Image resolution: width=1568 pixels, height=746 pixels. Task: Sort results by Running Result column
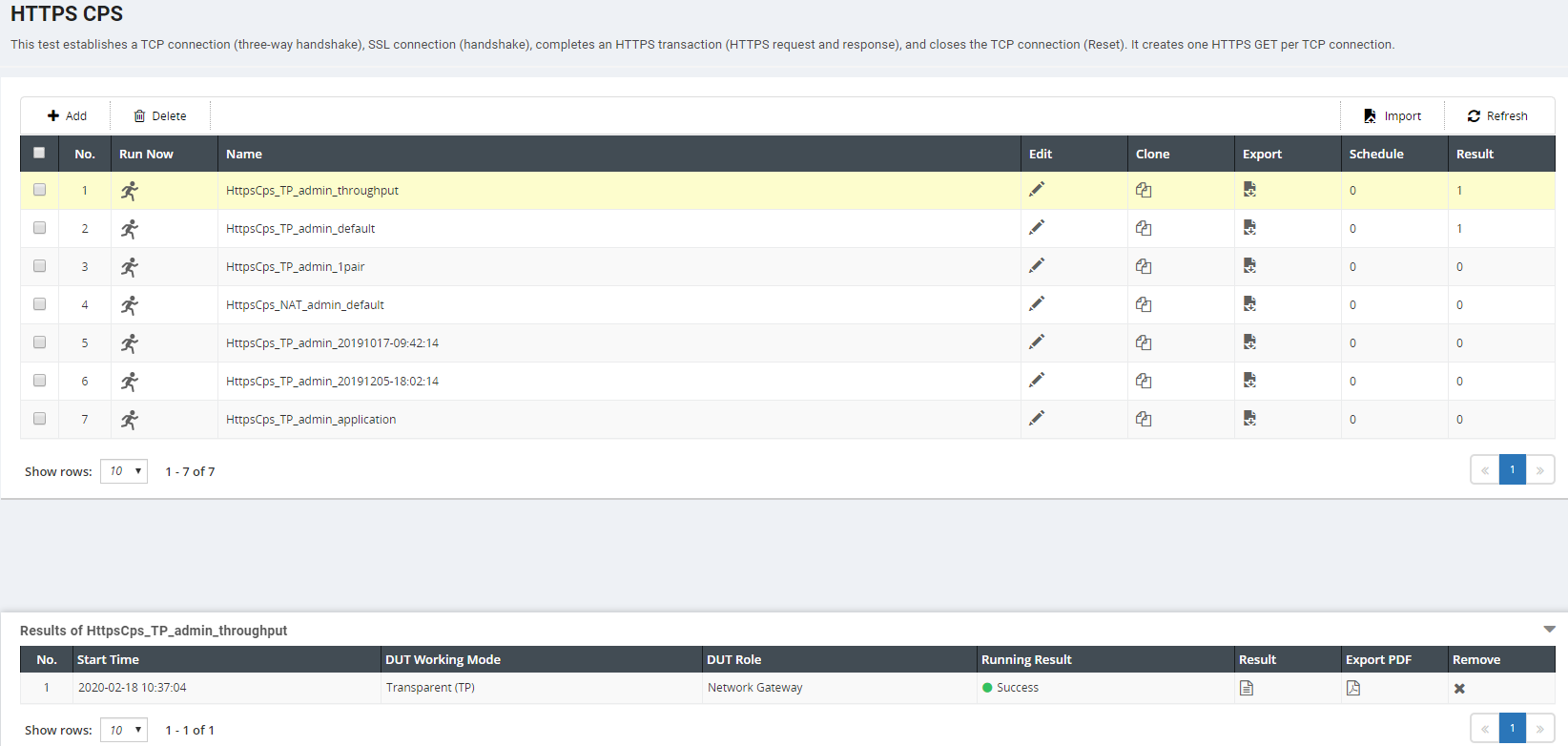[1026, 659]
